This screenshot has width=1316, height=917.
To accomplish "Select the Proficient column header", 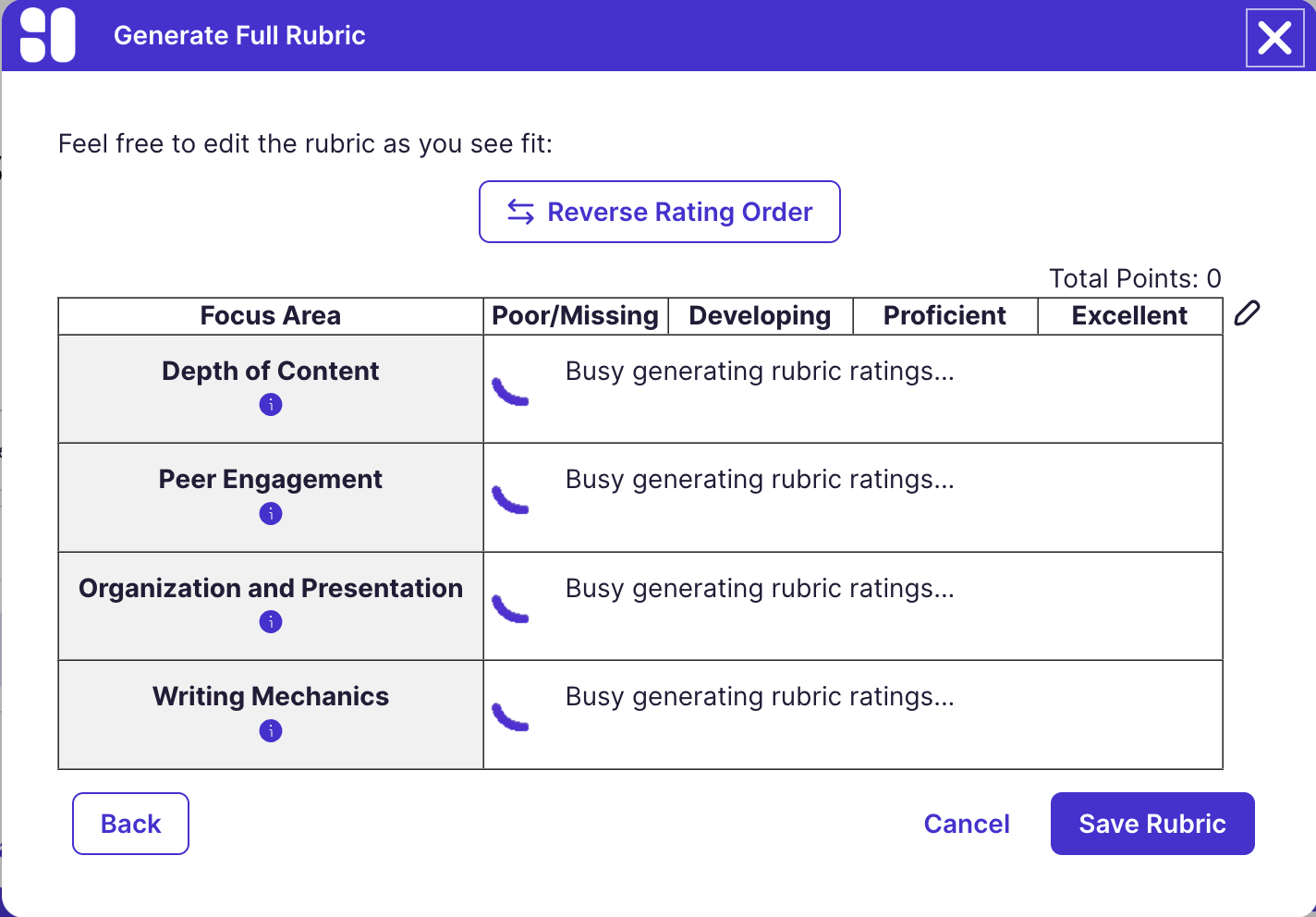I will [945, 316].
